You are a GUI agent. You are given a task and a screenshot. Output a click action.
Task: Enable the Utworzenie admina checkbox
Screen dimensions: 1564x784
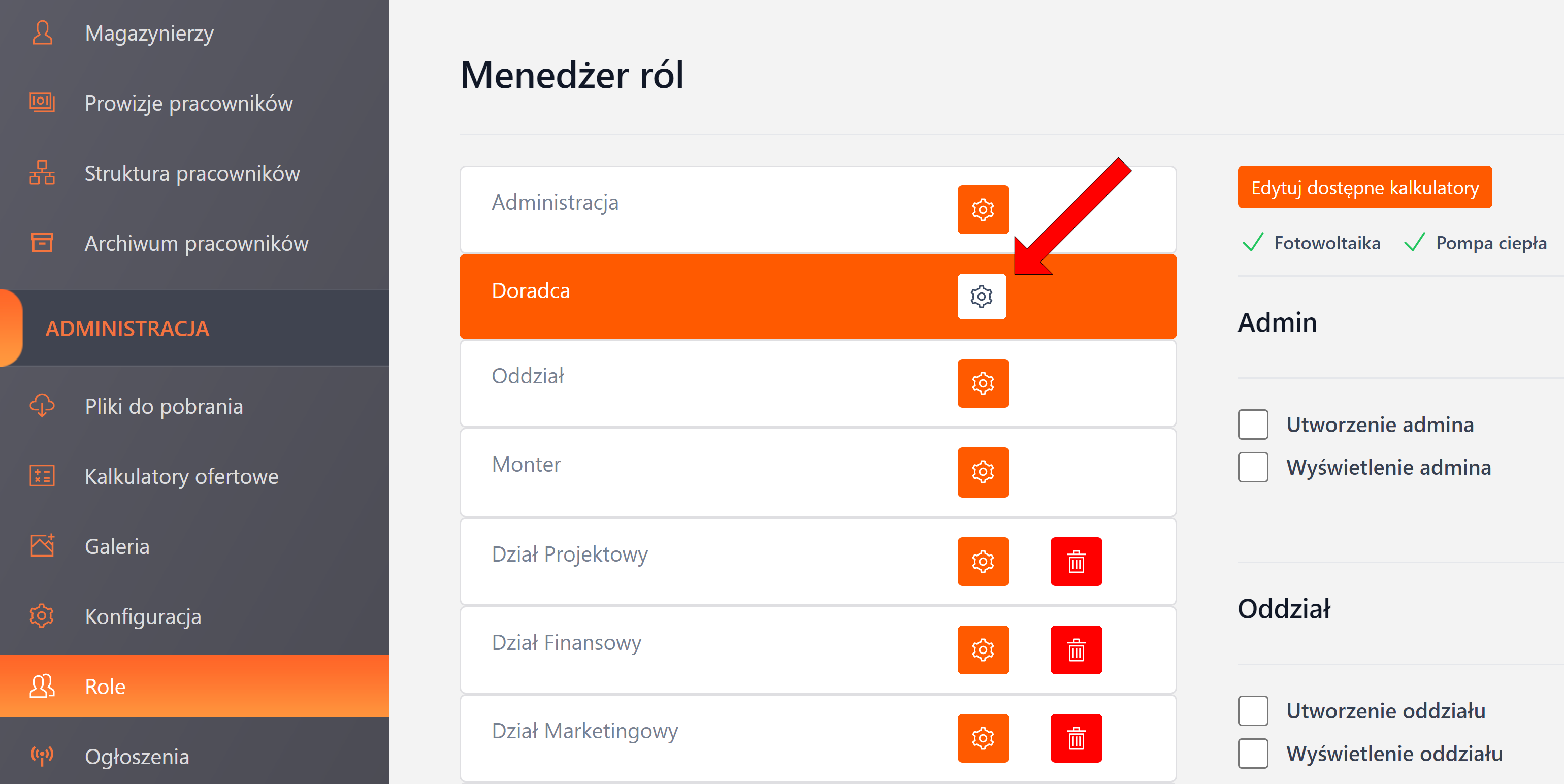point(1253,424)
